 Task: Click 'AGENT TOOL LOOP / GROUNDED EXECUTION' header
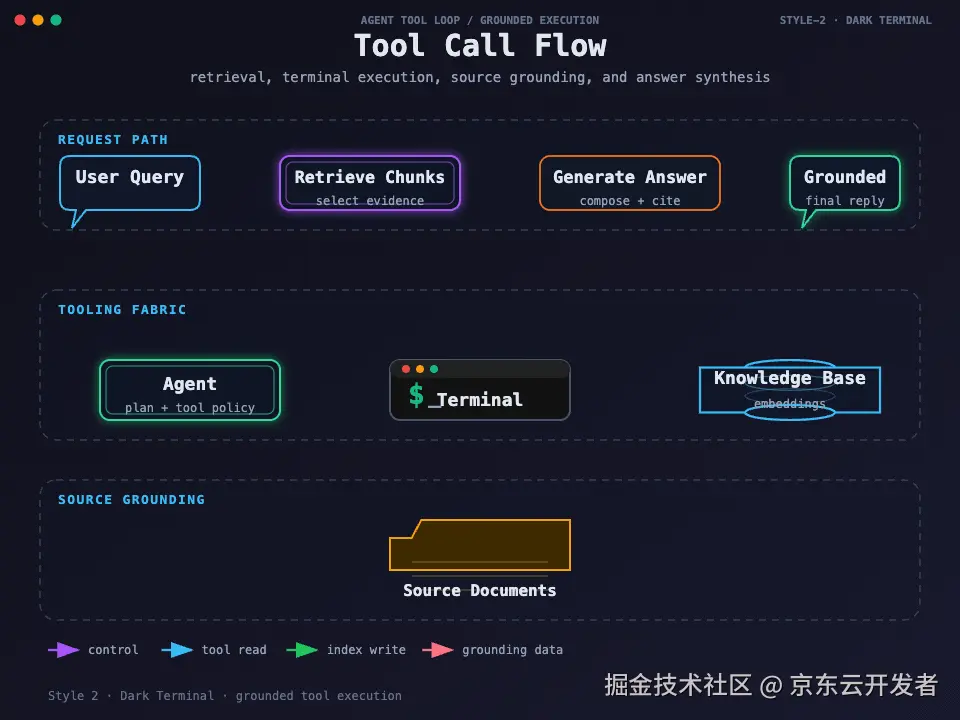480,20
